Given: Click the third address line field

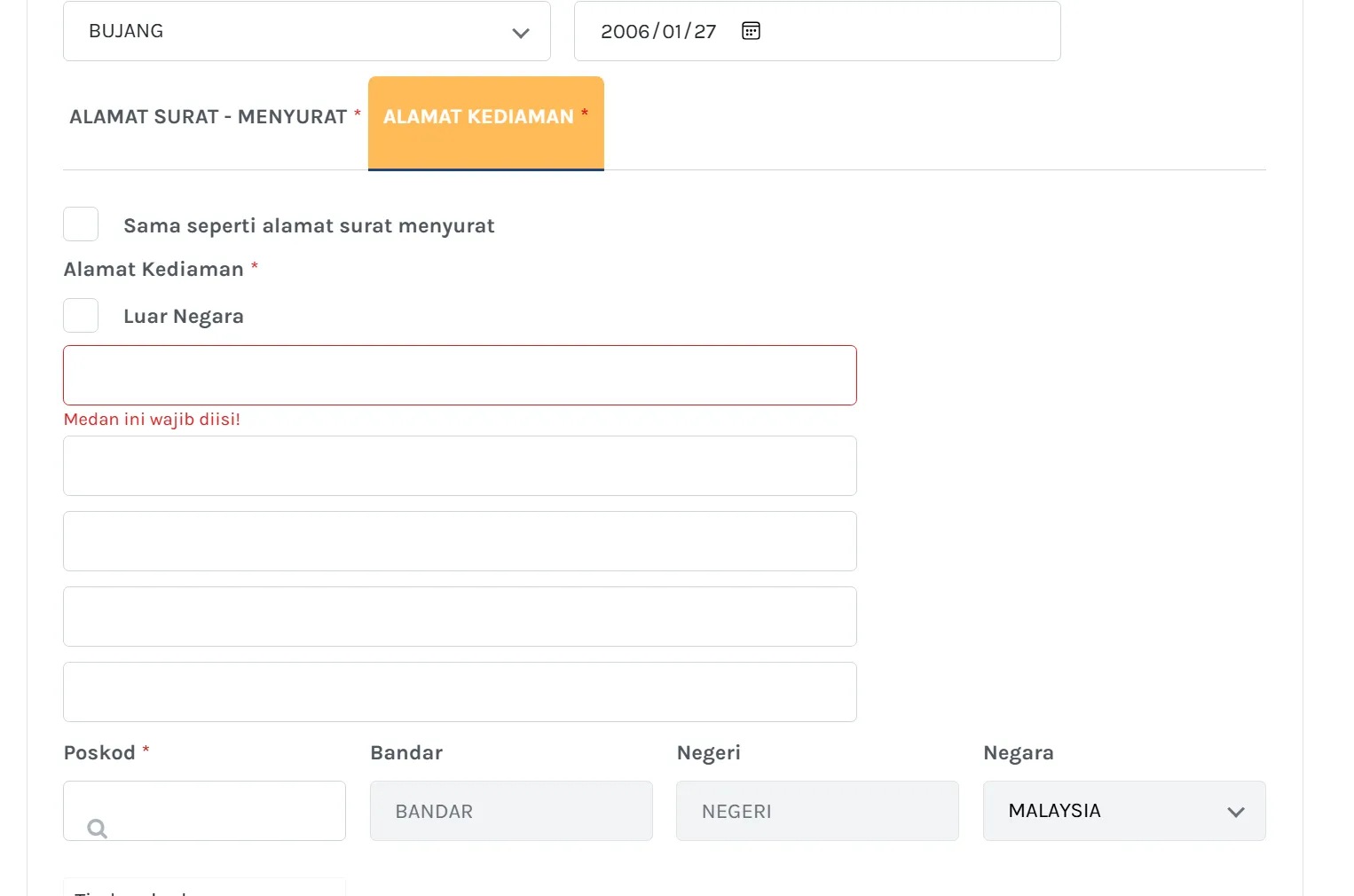Looking at the screenshot, I should (460, 541).
